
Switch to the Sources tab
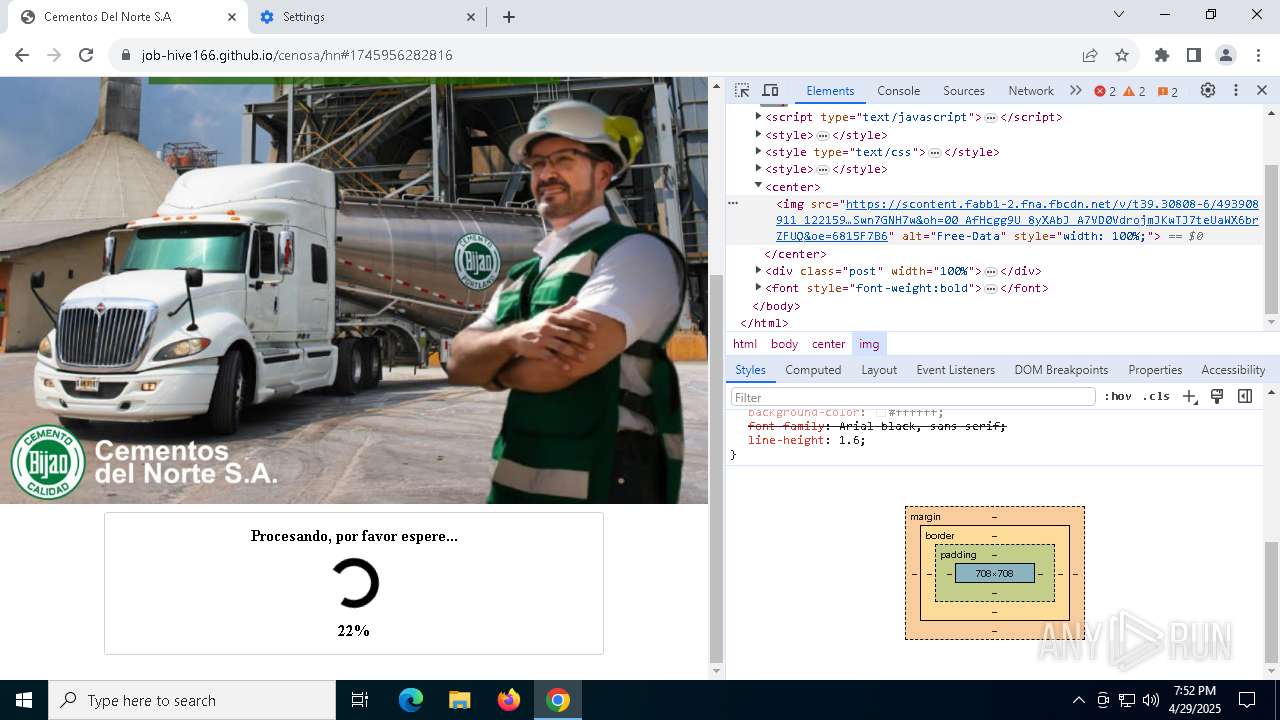pos(964,91)
